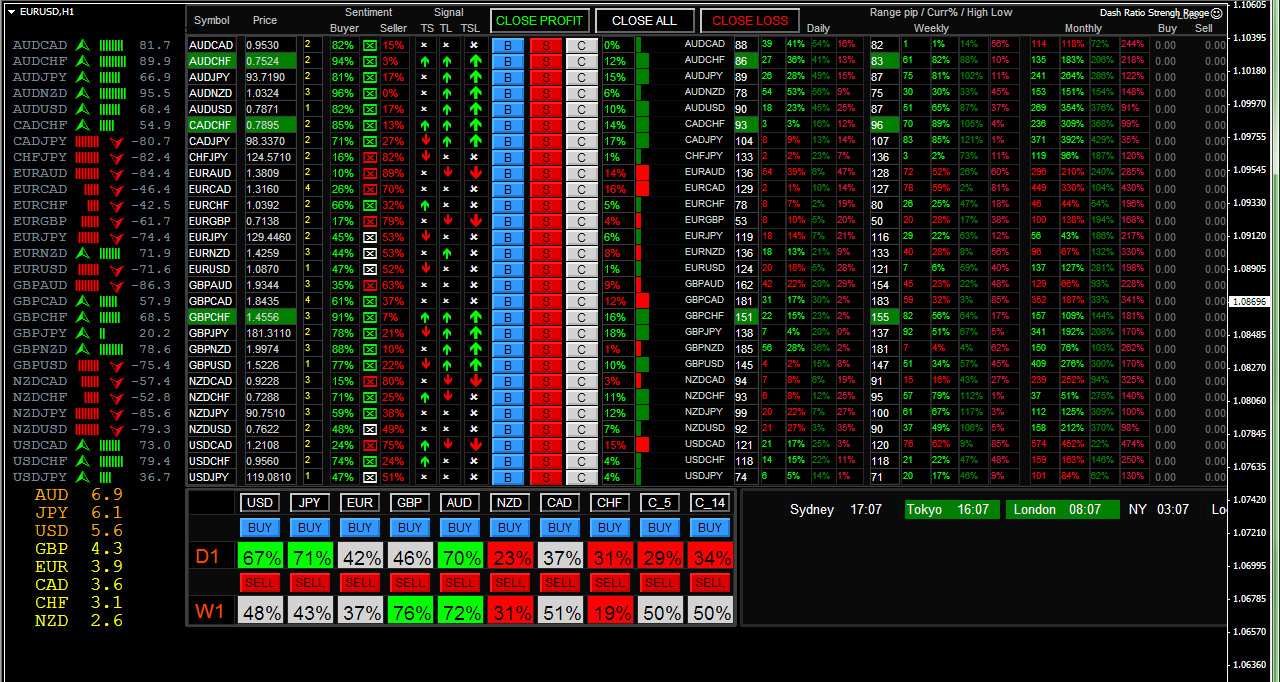Viewport: 1280px width, 682px height.
Task: Click the red down arrow beside GBPAUD in left list
Action: pos(117,286)
